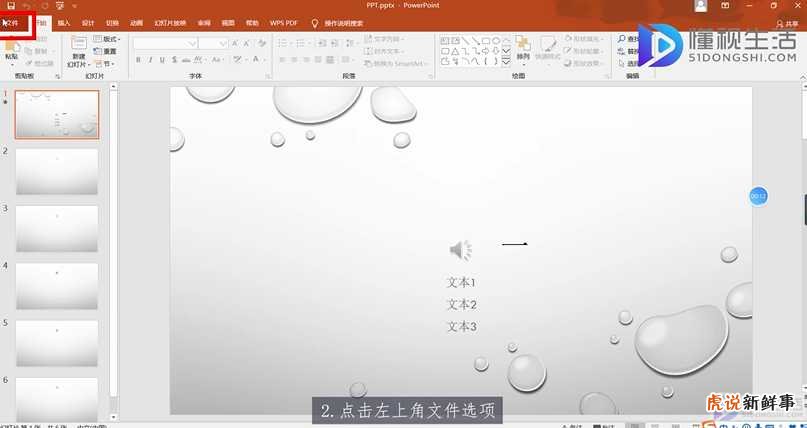This screenshot has height=428, width=807.
Task: Click the Increase Font Size icon
Action: [x=235, y=44]
